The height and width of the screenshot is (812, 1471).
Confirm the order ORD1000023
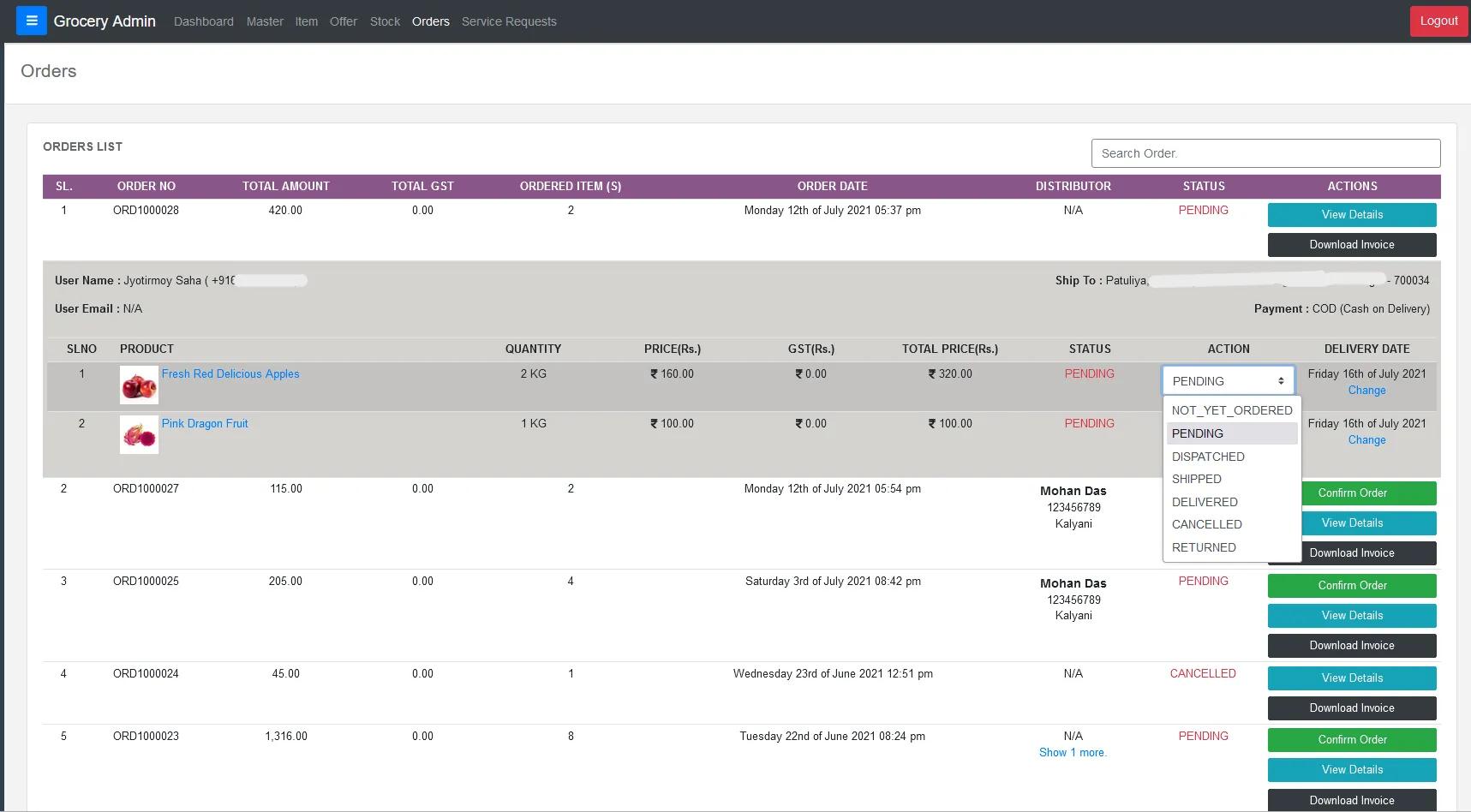click(1352, 739)
